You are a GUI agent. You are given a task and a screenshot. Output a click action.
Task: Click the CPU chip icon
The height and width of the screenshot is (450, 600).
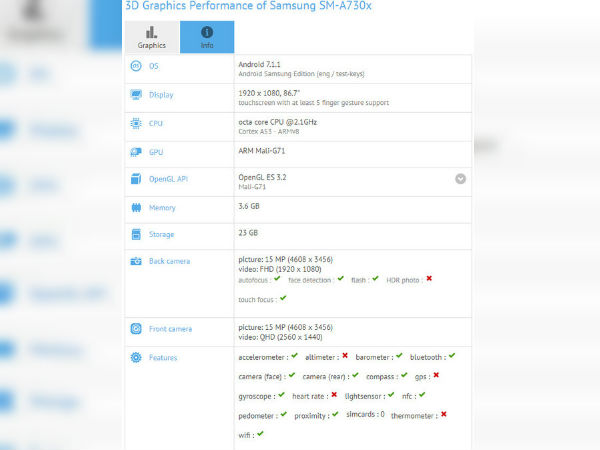[x=135, y=124]
